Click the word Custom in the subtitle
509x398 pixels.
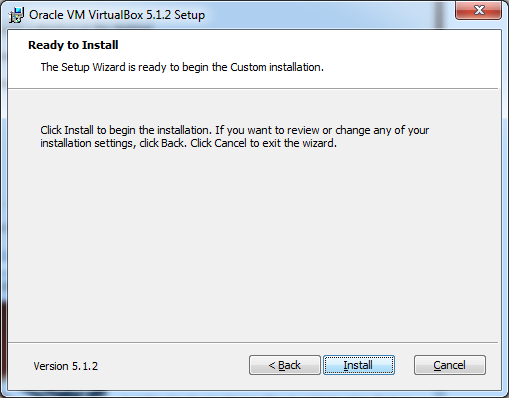pyautogui.click(x=248, y=67)
